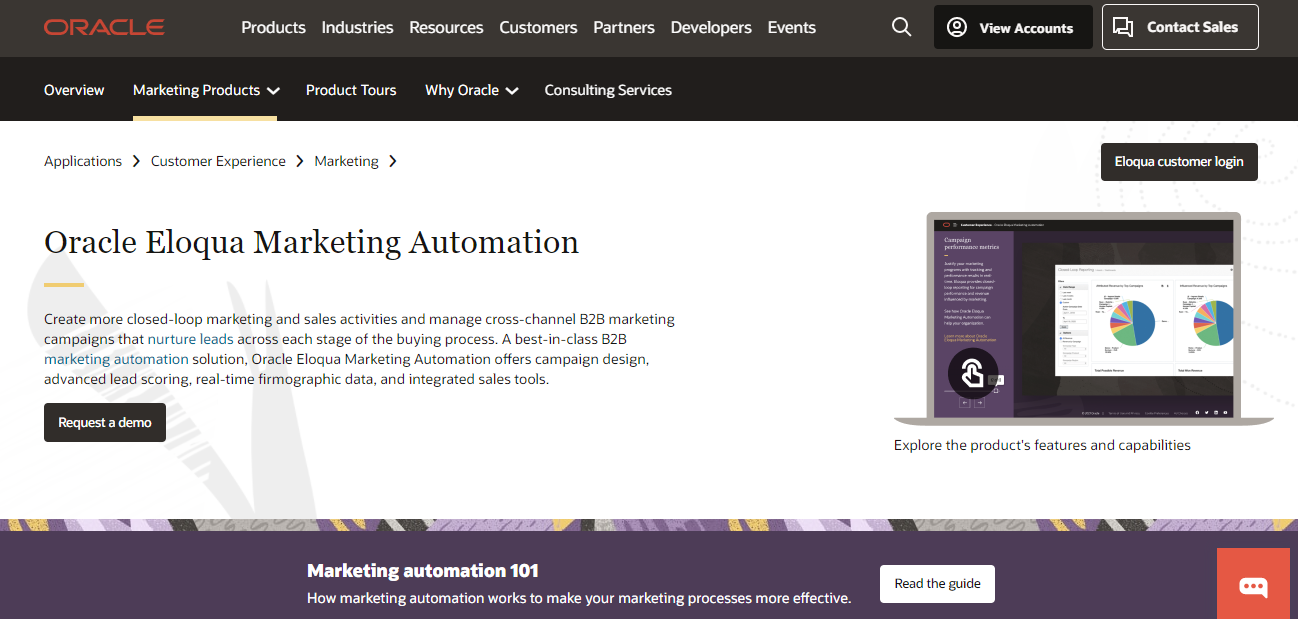
Task: Click the Eloqua customer login button
Action: [1179, 162]
